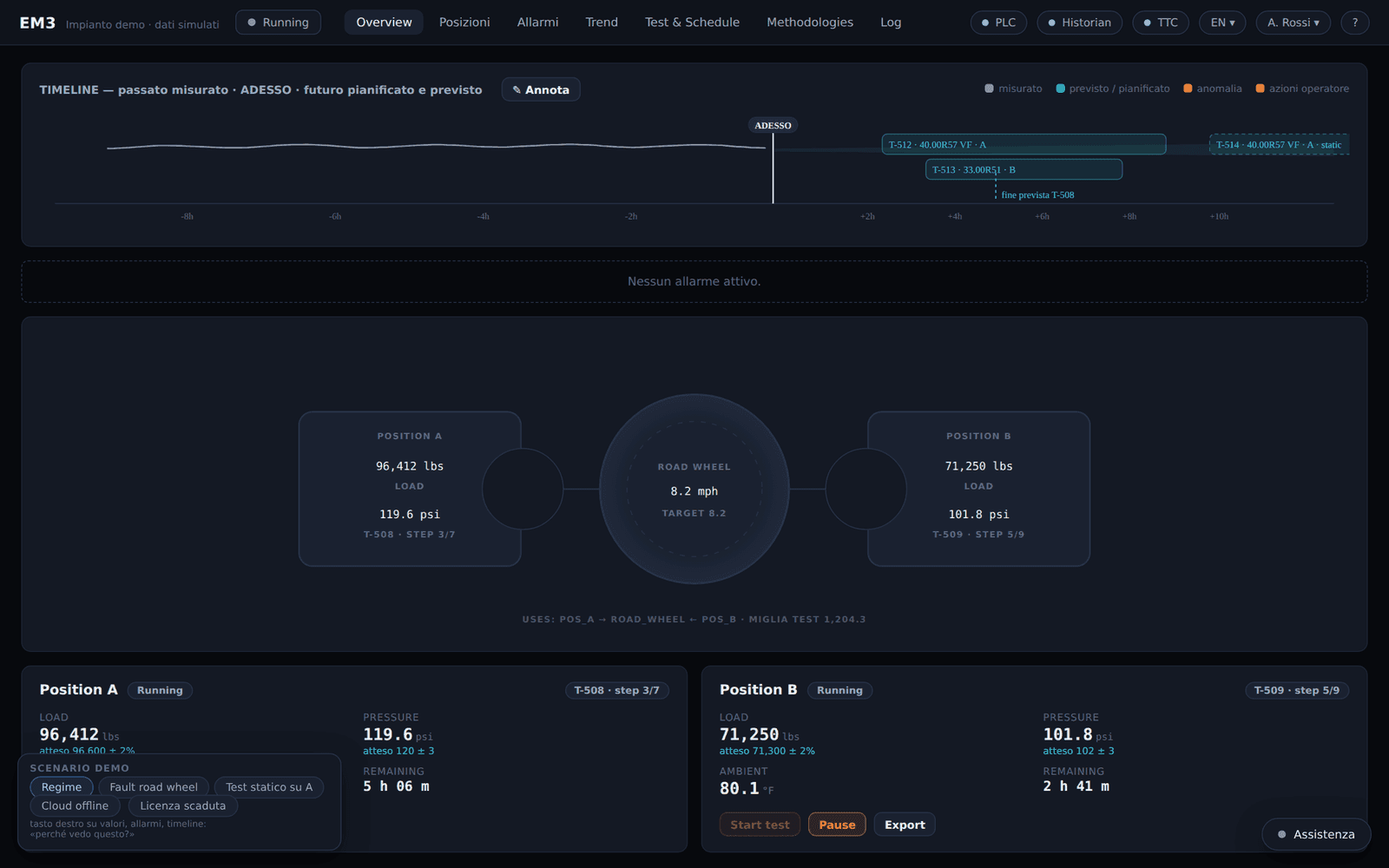Click the atteso 102 ± 3 text
The width and height of the screenshot is (1389, 868).
(x=1078, y=752)
